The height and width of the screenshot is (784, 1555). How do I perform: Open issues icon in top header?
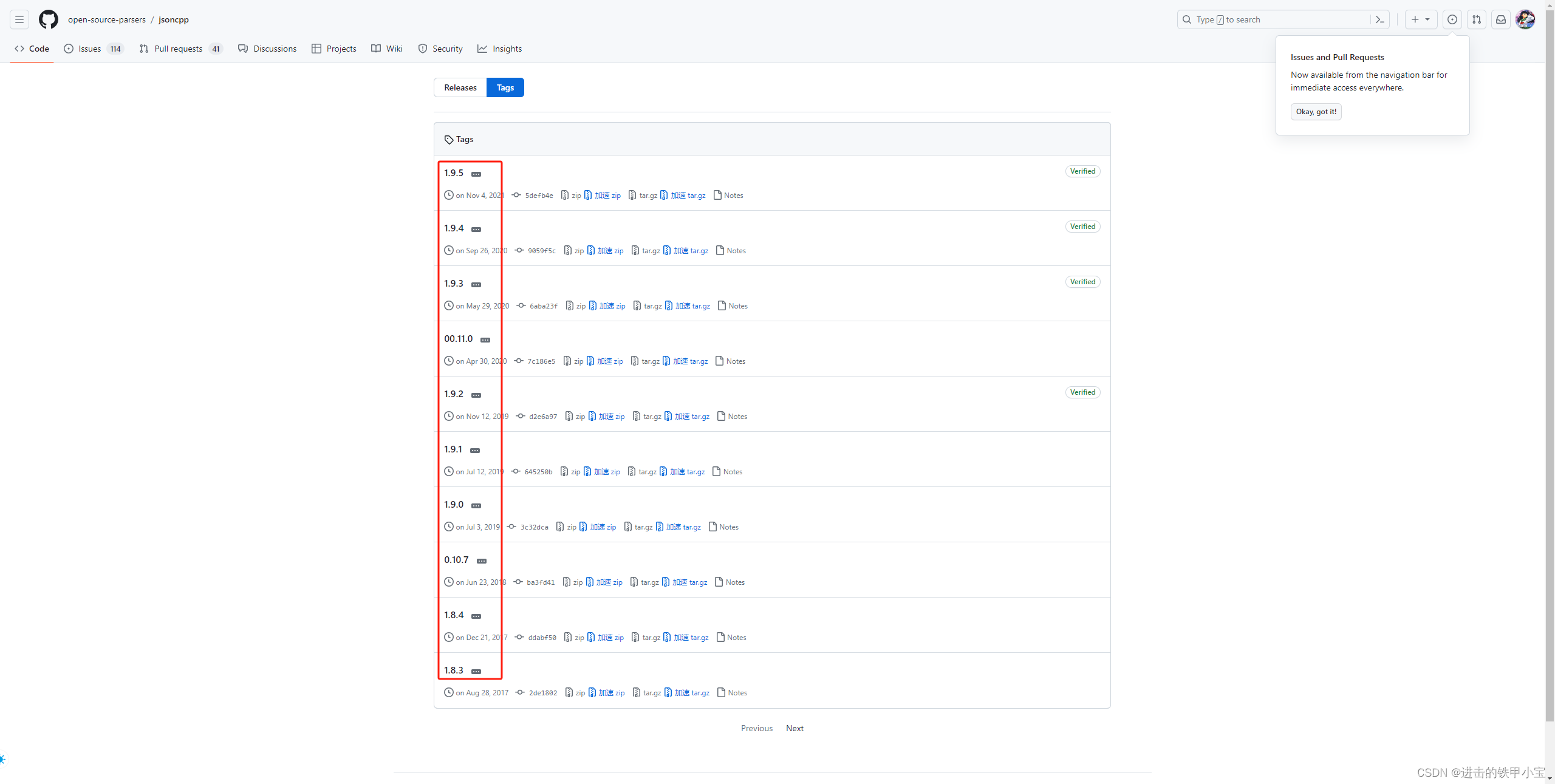[x=1452, y=19]
